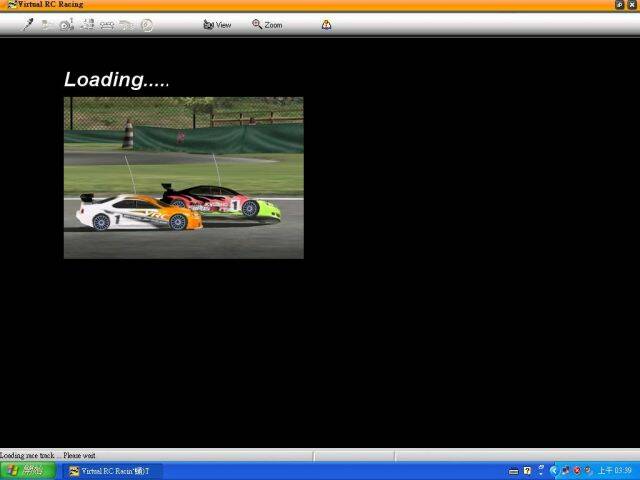Click the second greyed toolbar icon

point(47,25)
